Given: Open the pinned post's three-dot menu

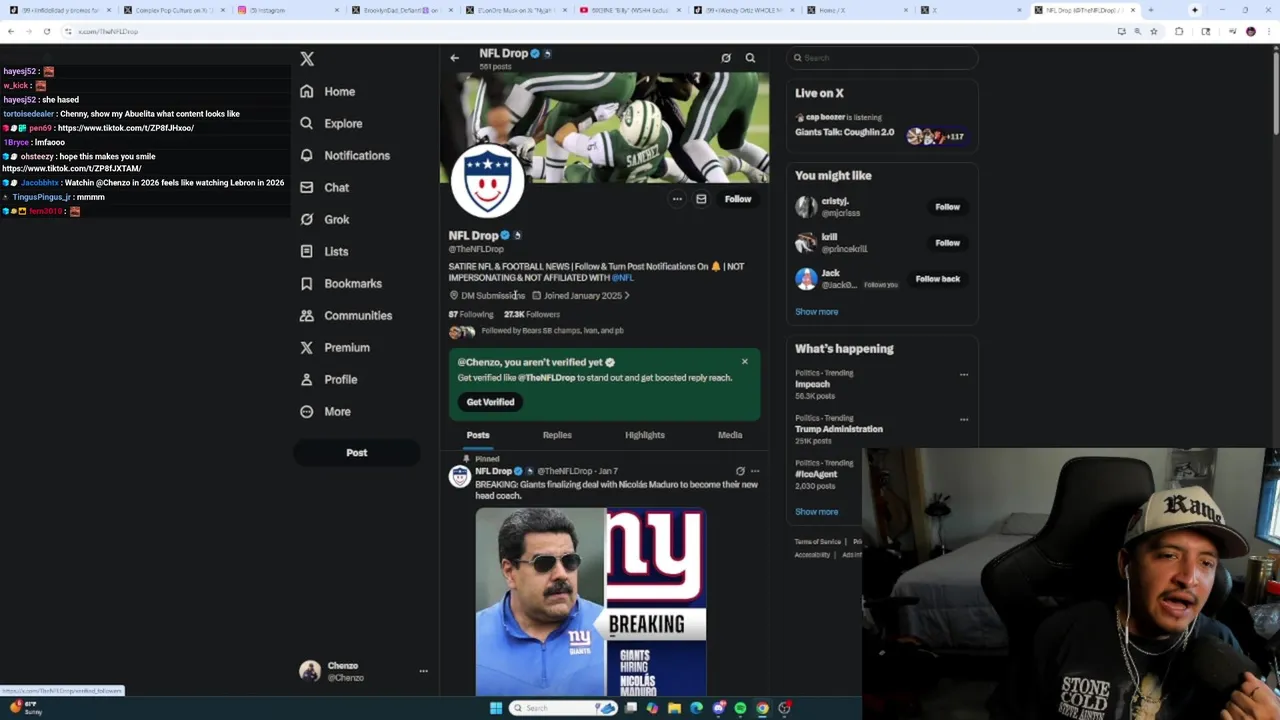Looking at the screenshot, I should [x=755, y=471].
